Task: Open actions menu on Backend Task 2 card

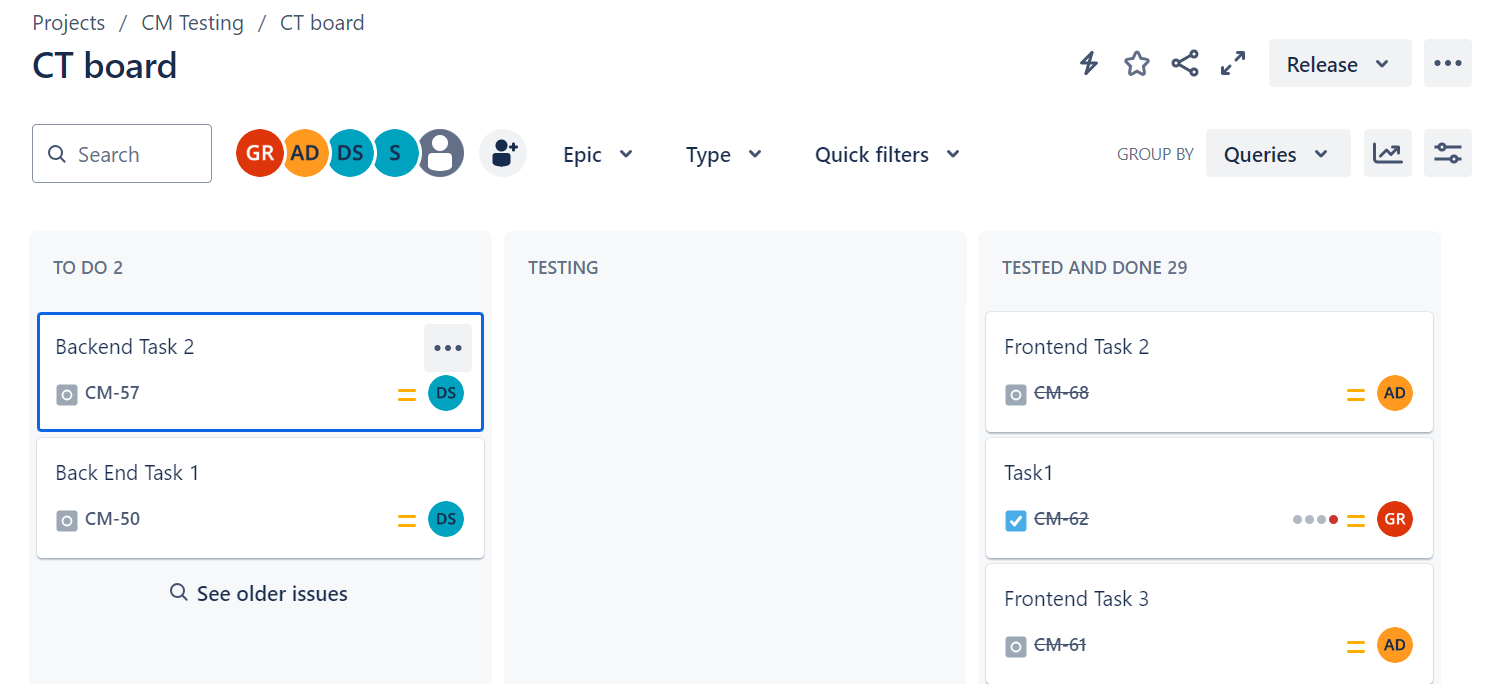Action: point(448,348)
